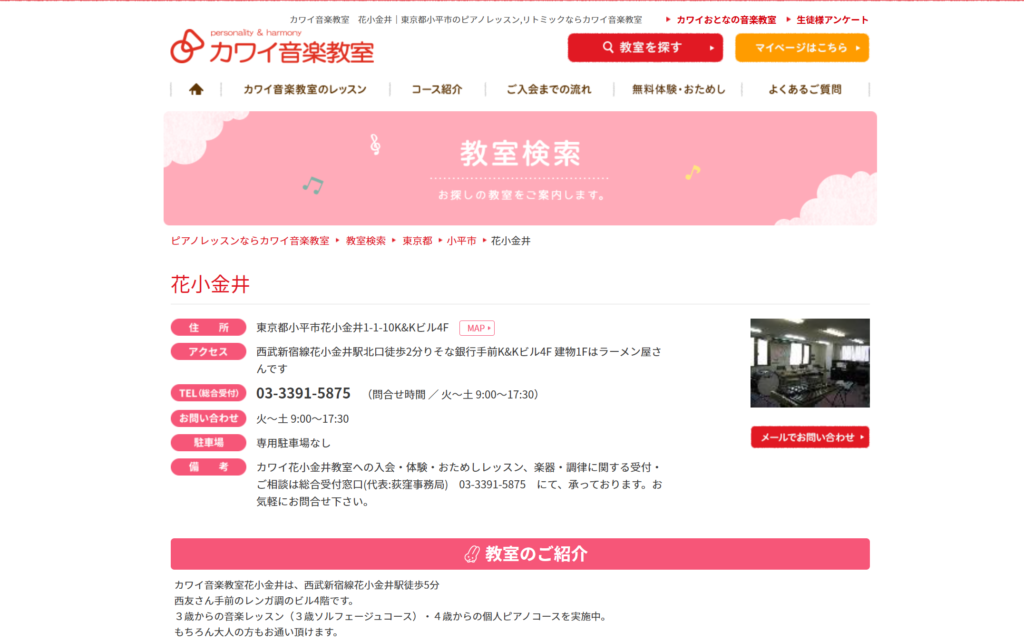Open 無料体験・おためし menu item

coord(679,89)
